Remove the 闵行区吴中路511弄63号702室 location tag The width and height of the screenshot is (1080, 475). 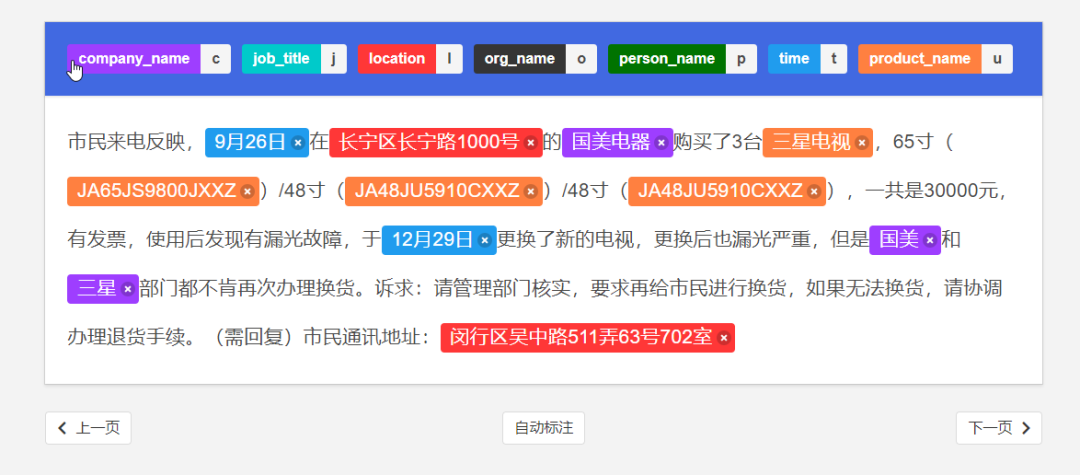click(724, 338)
